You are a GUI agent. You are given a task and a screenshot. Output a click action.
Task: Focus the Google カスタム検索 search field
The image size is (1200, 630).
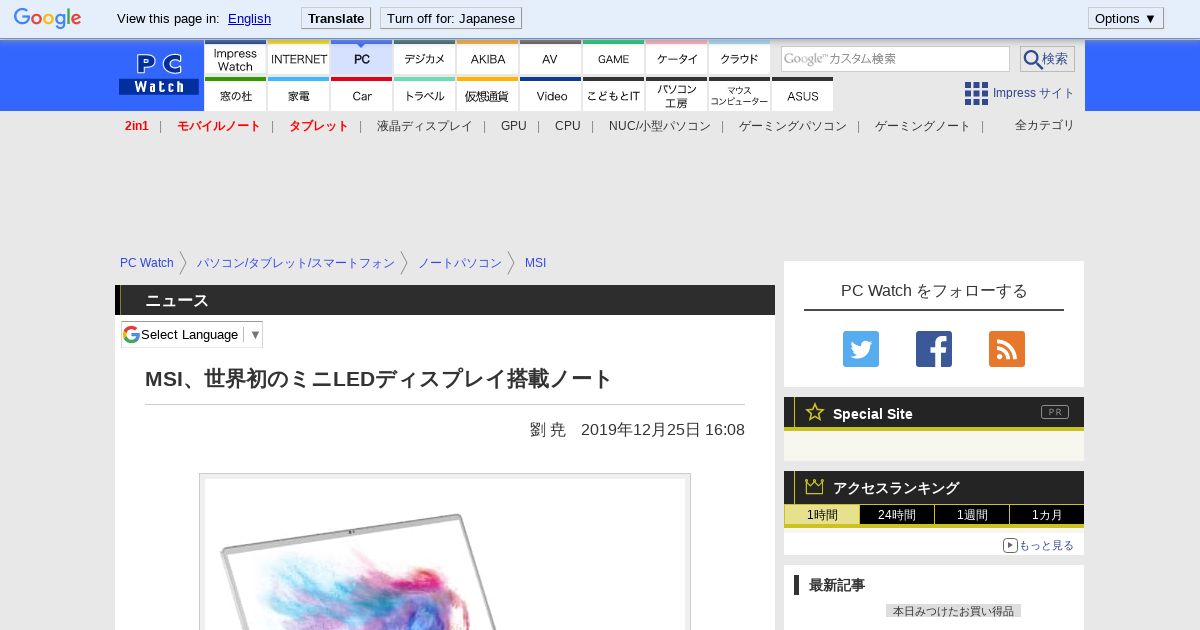(895, 59)
